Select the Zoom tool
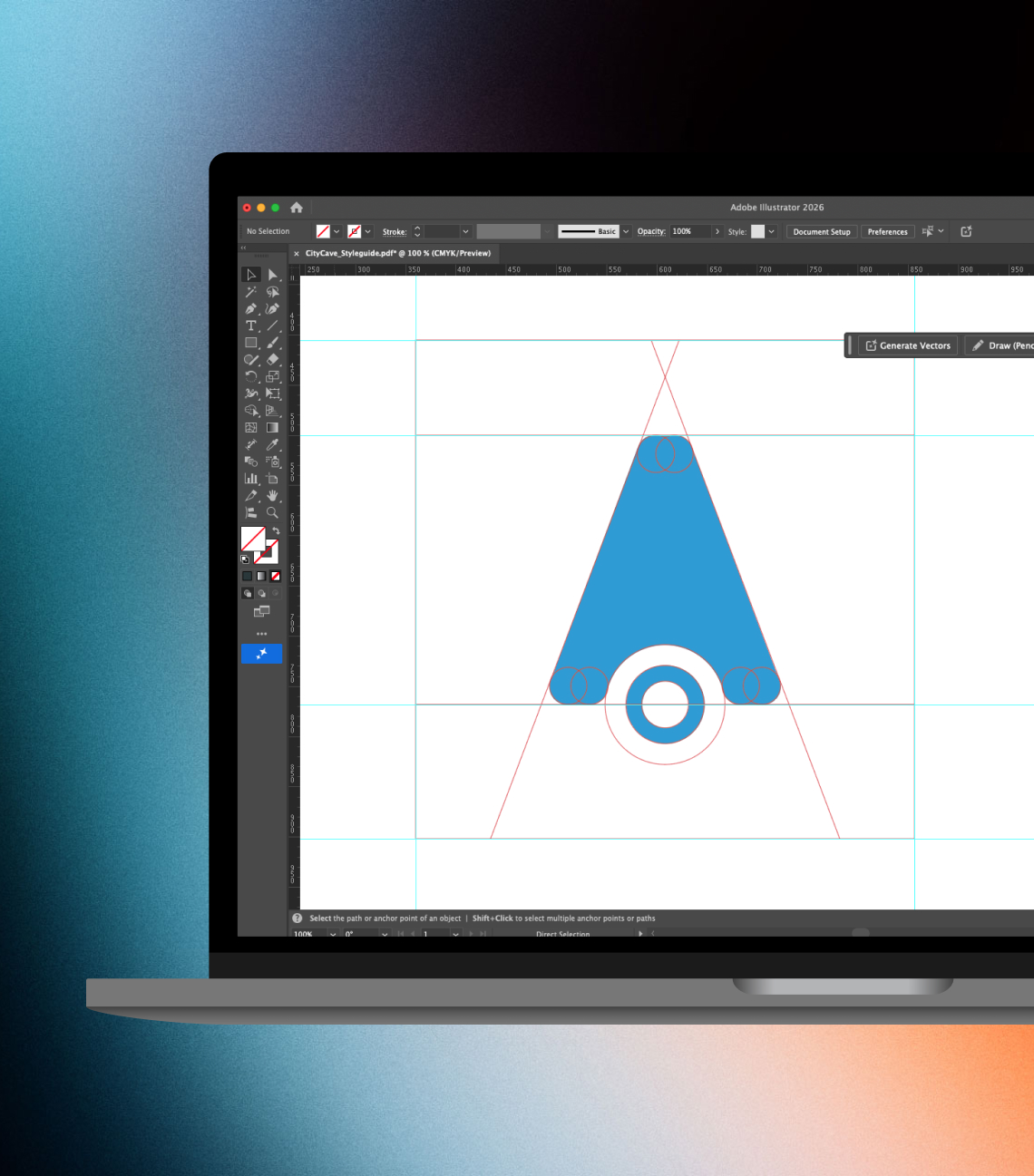 272,512
